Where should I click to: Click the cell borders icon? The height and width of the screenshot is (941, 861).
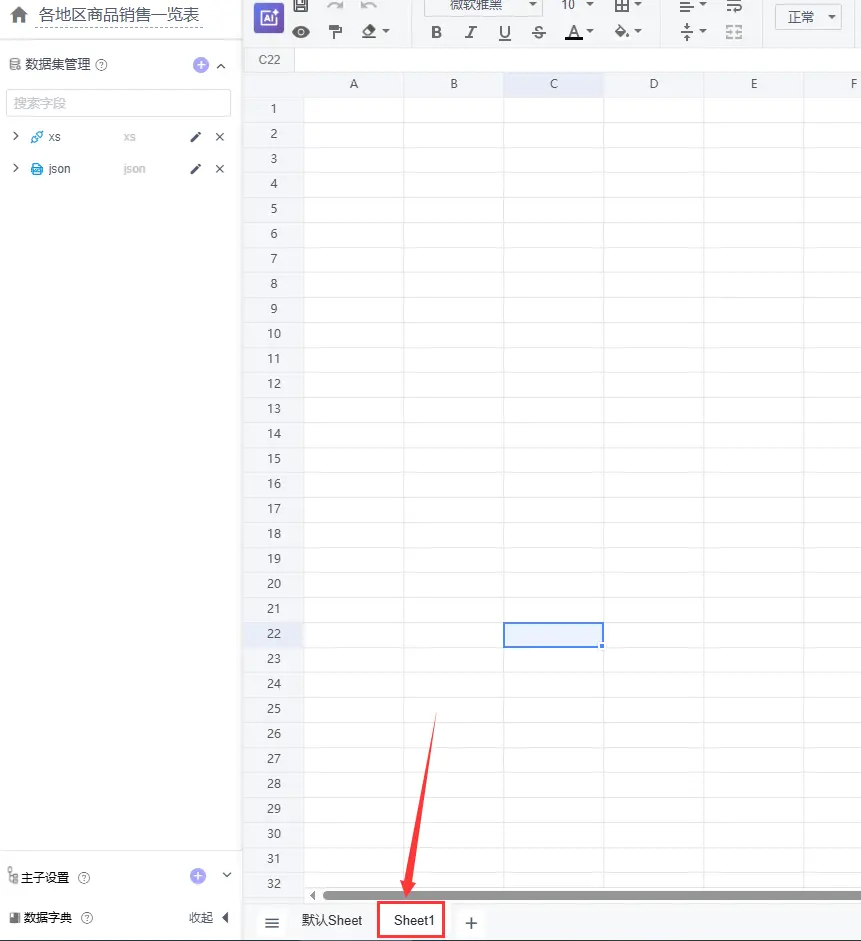622,6
